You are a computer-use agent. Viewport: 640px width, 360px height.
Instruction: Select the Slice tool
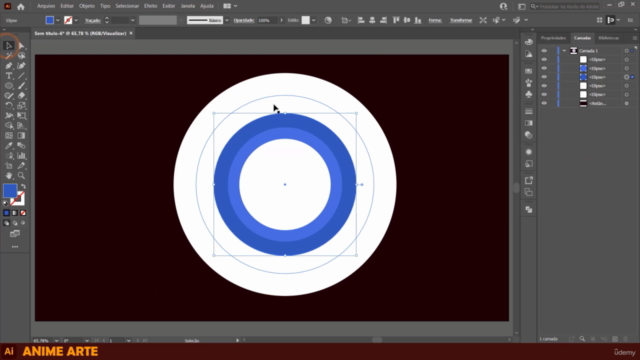point(21,166)
